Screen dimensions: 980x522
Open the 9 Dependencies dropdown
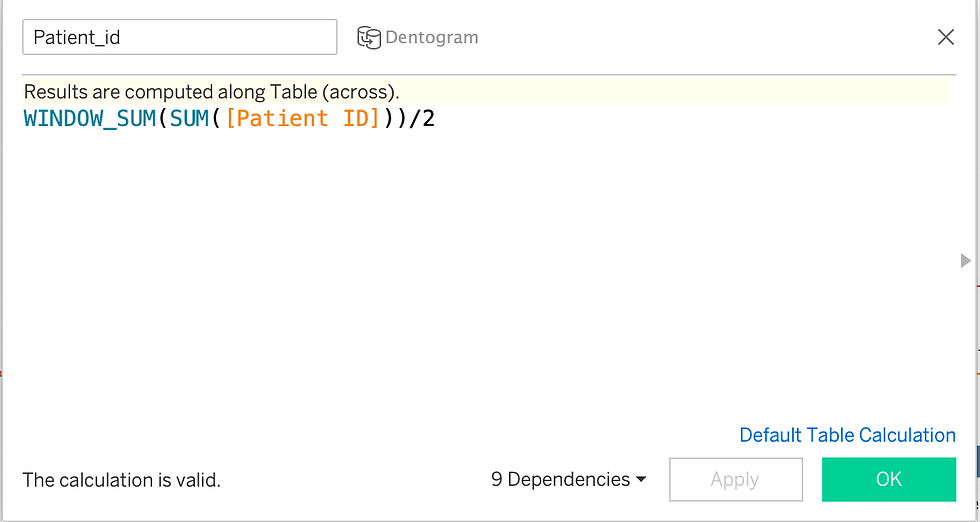click(568, 479)
